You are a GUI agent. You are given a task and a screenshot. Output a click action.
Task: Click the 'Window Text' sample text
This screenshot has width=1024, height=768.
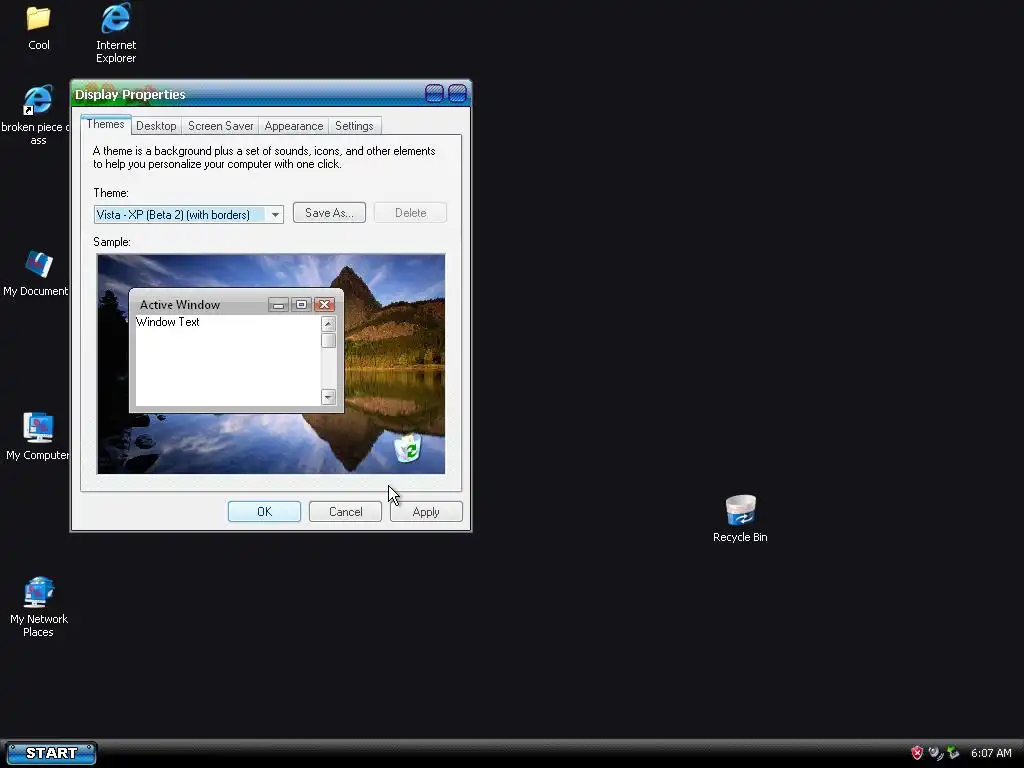168,322
